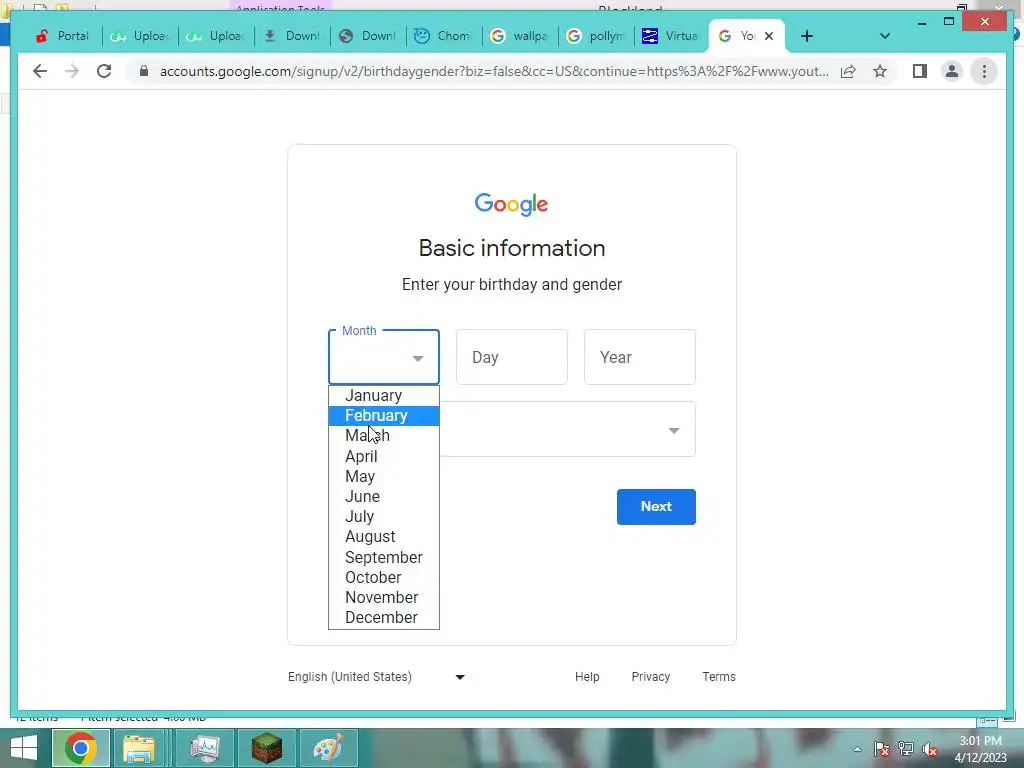Open the tab search chevron

tap(885, 36)
